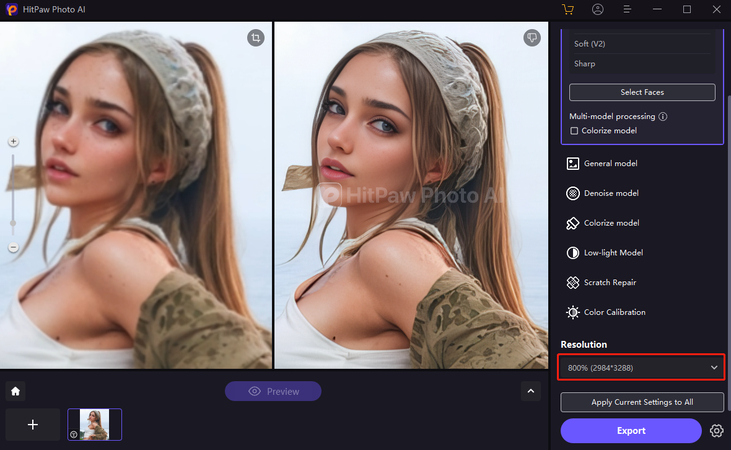Click the thumbs-down feedback icon
Screen dimensions: 731x450
click(x=532, y=38)
